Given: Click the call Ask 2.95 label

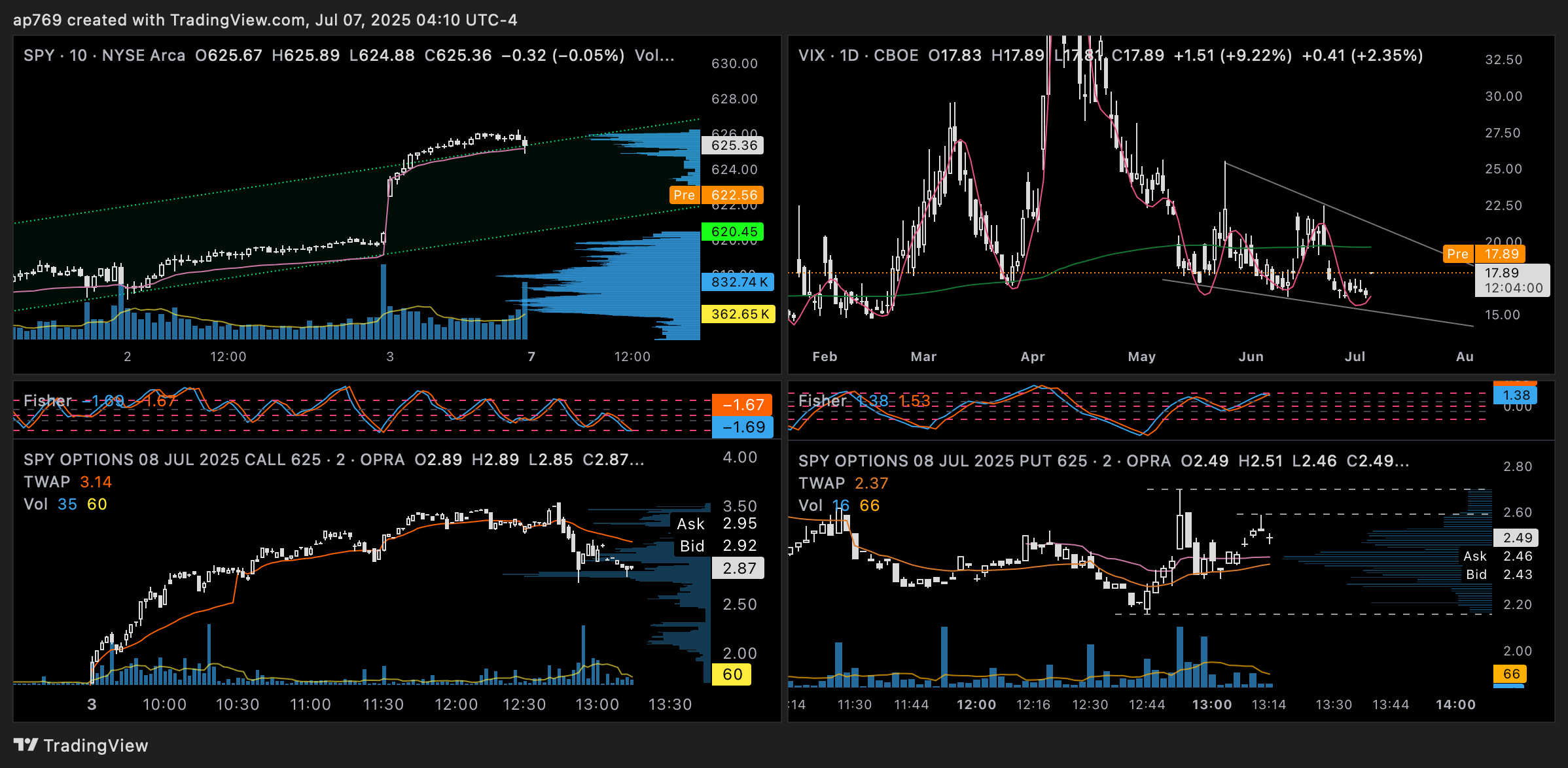Looking at the screenshot, I should (717, 523).
